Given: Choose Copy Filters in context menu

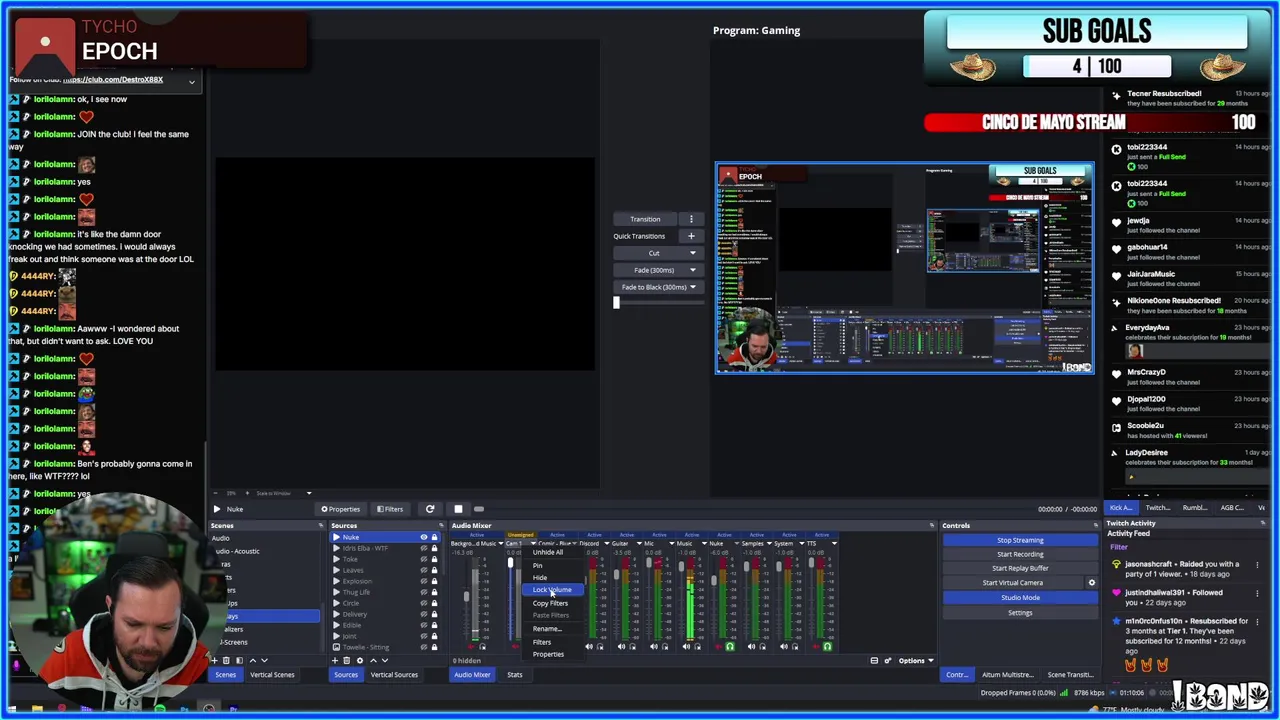Looking at the screenshot, I should tap(550, 603).
